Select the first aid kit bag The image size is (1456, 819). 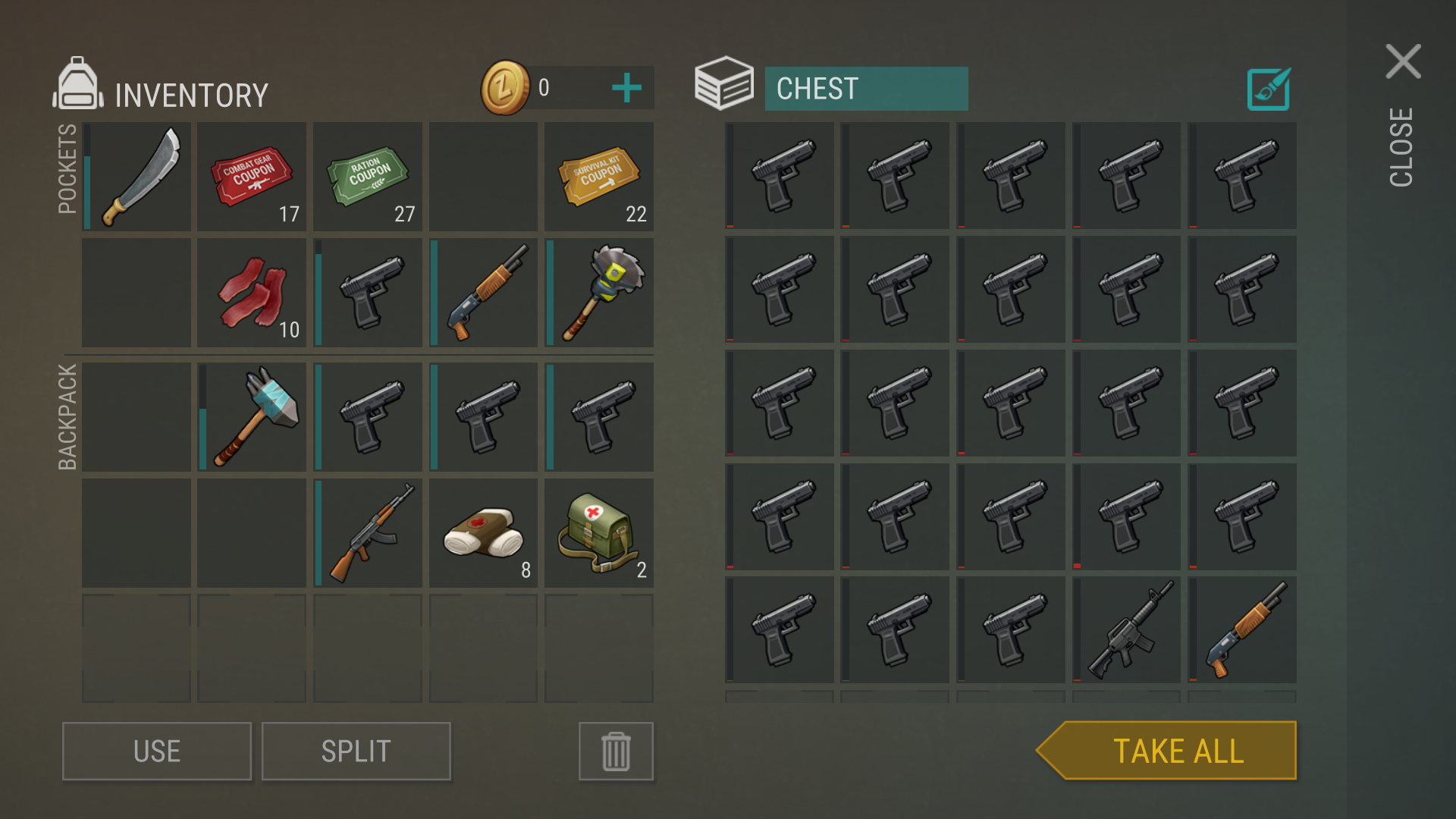point(599,532)
